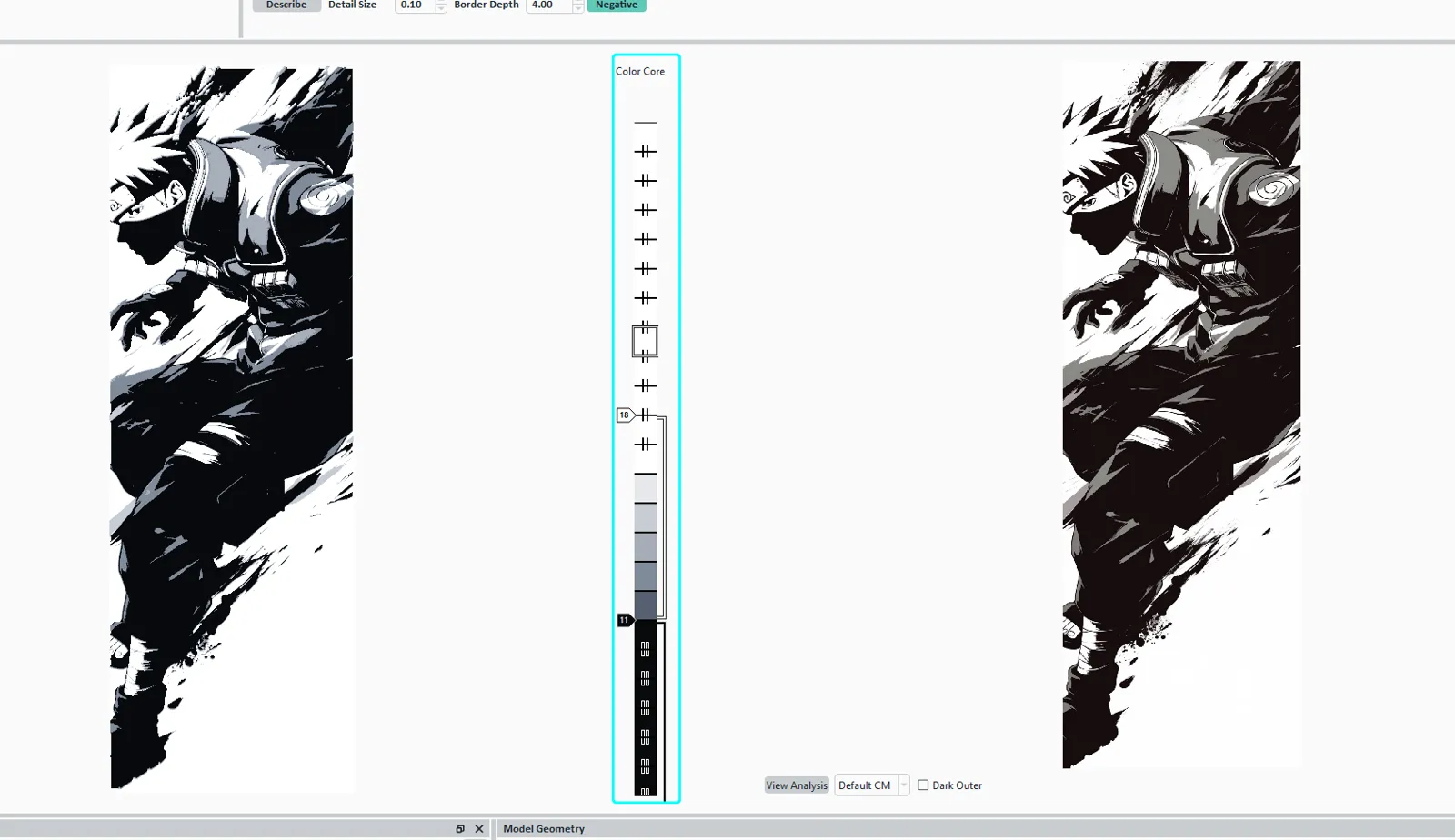Image resolution: width=1455 pixels, height=840 pixels.
Task: Click the Detail Size label
Action: click(x=352, y=5)
